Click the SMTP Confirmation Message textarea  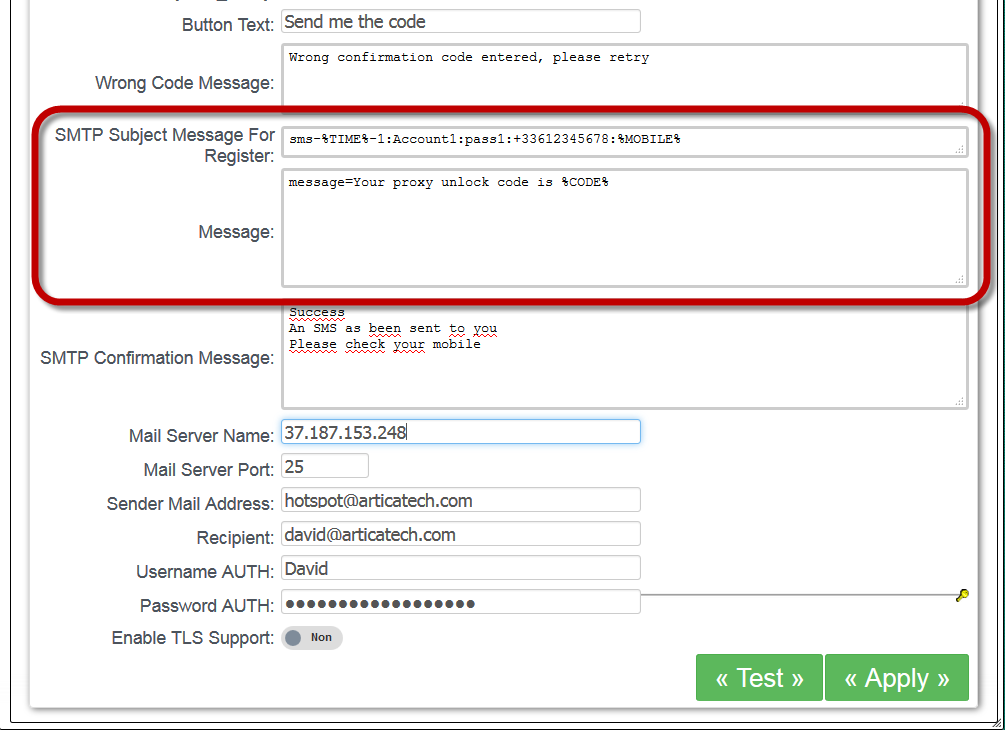click(624, 356)
